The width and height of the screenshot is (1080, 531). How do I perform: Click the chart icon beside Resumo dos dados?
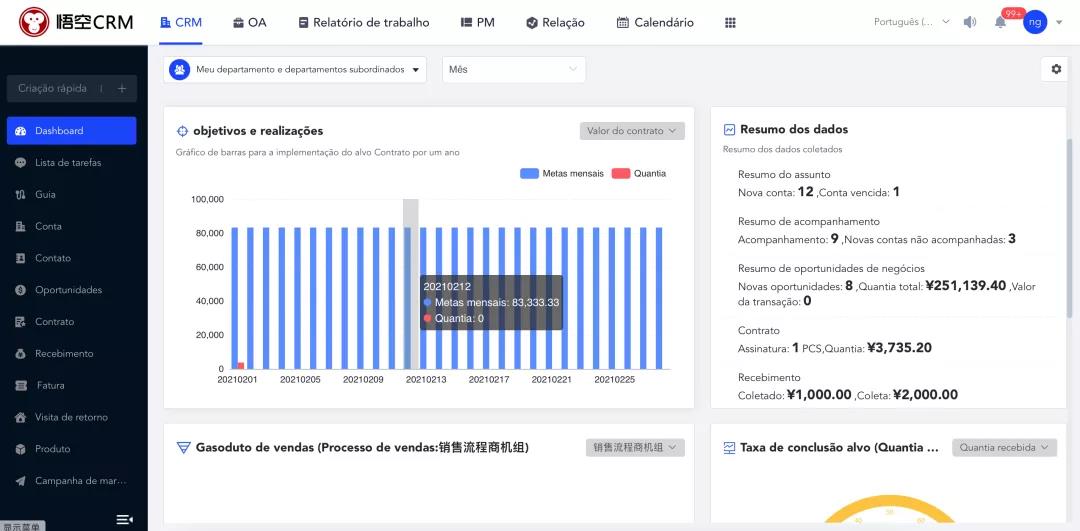729,129
